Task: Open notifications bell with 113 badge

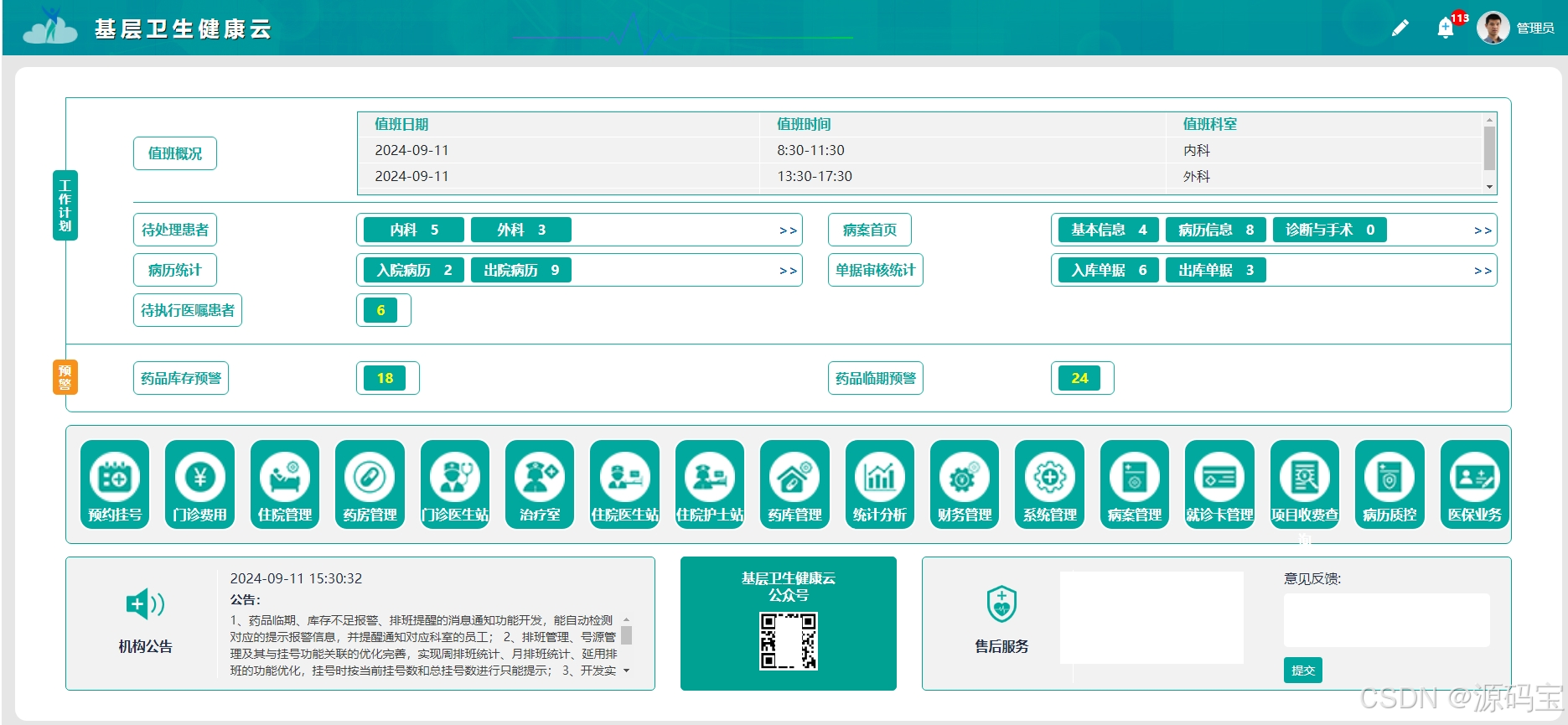Action: [1446, 28]
